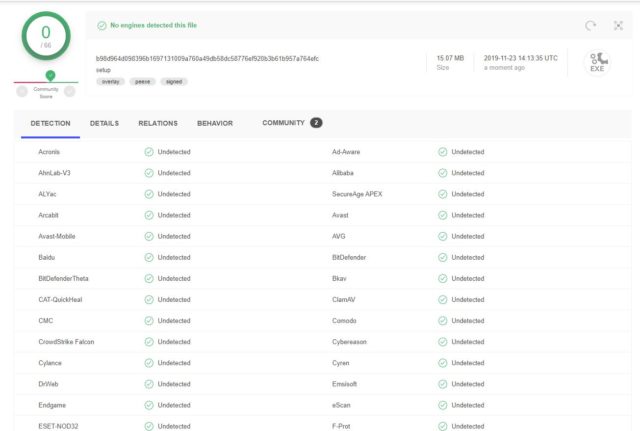
Task: Click Comodo undetected check icon
Action: pyautogui.click(x=443, y=321)
